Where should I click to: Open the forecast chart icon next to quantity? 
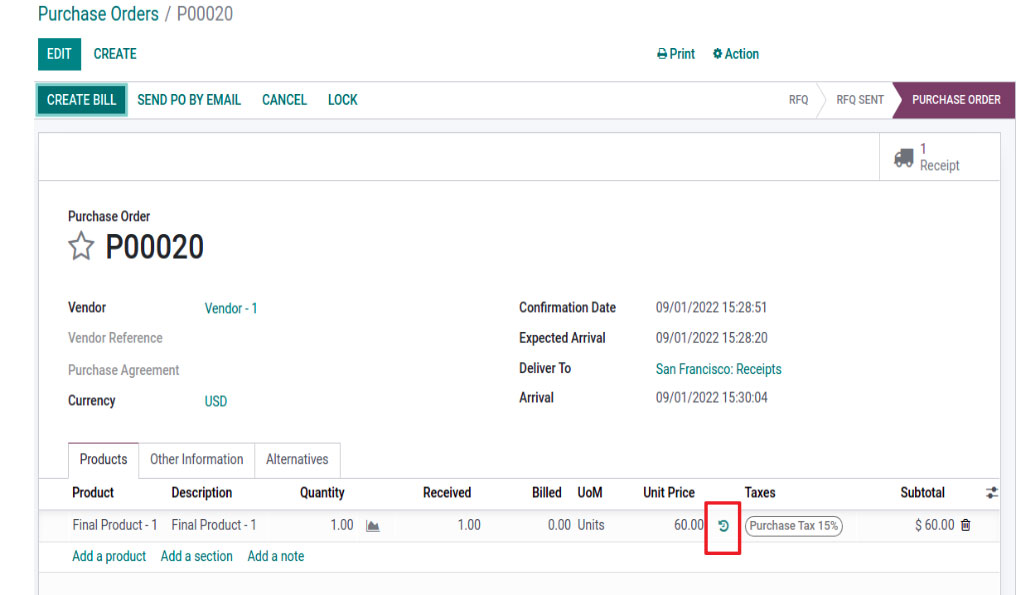tap(373, 526)
